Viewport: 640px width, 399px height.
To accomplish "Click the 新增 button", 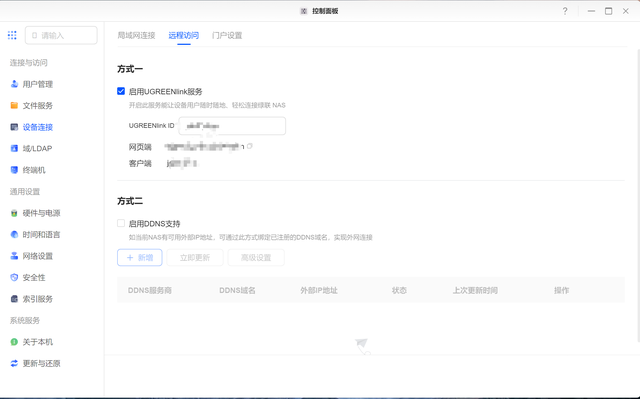I will coord(140,257).
